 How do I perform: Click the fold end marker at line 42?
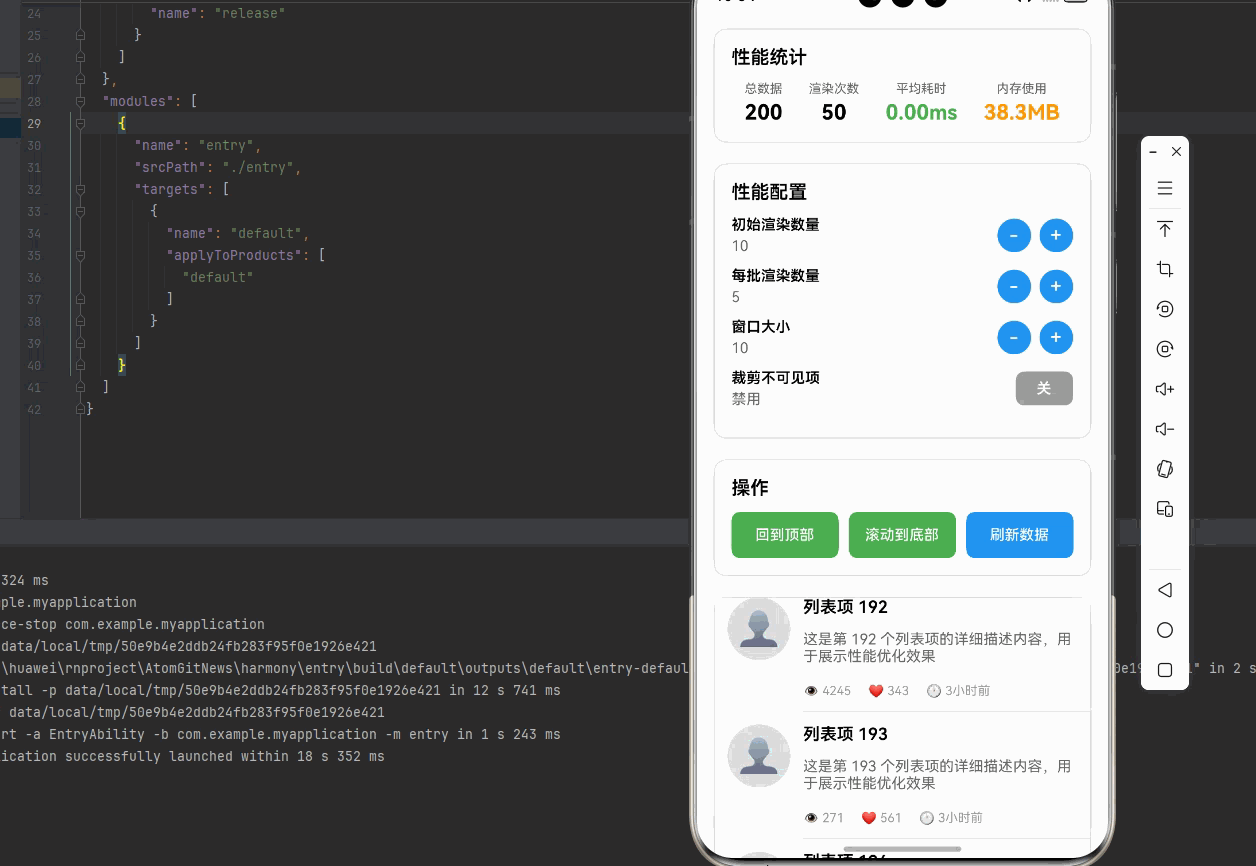click(x=81, y=409)
